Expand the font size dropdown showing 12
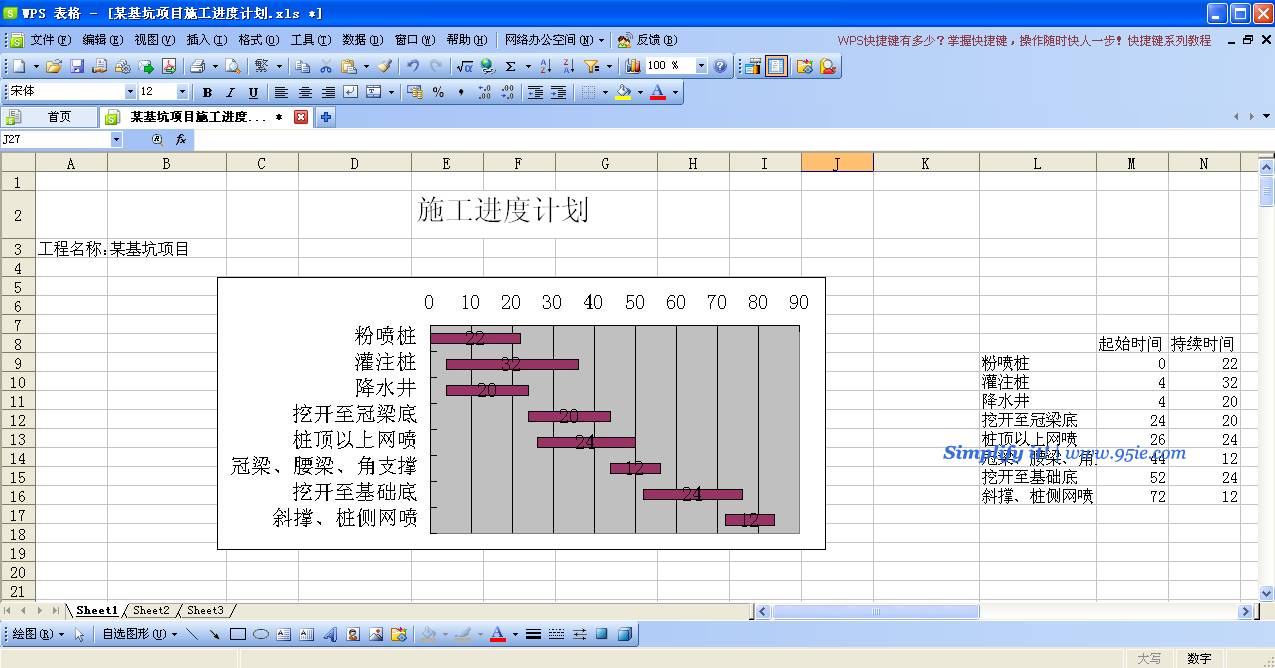Viewport: 1275px width, 668px height. pos(182,92)
